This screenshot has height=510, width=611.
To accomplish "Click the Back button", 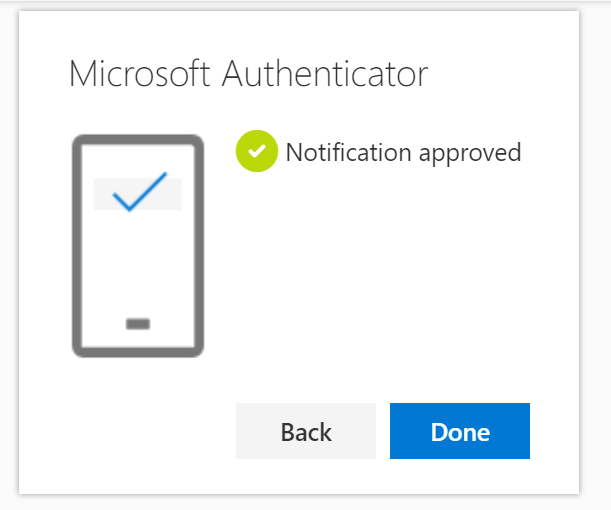I will 306,431.
